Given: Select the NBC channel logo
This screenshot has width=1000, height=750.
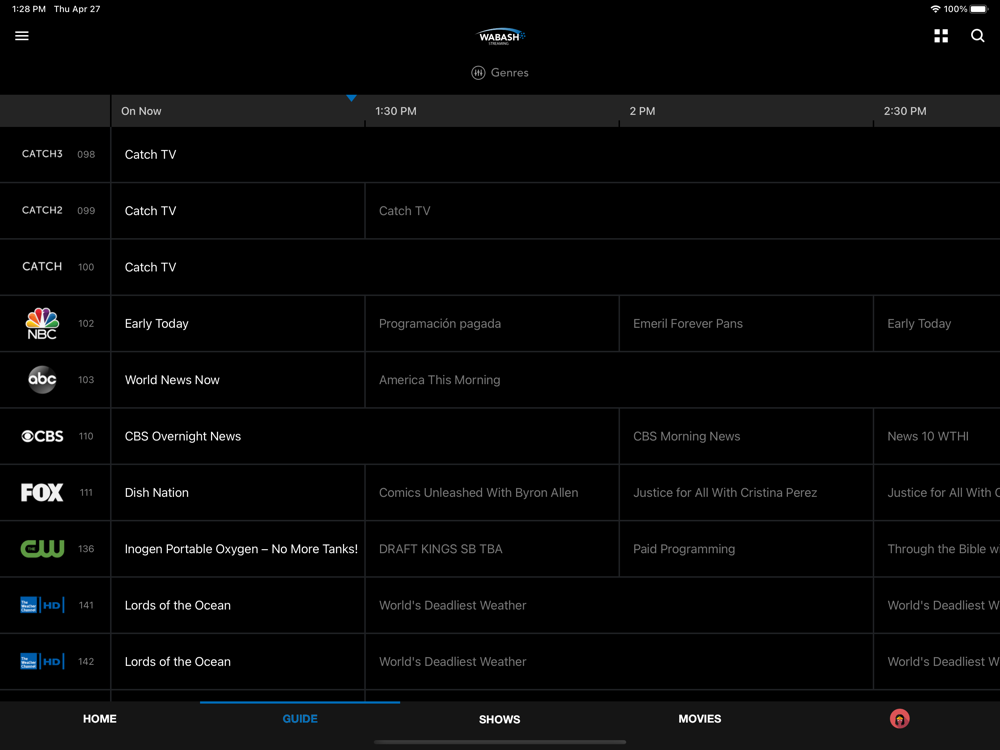Looking at the screenshot, I should pos(42,323).
